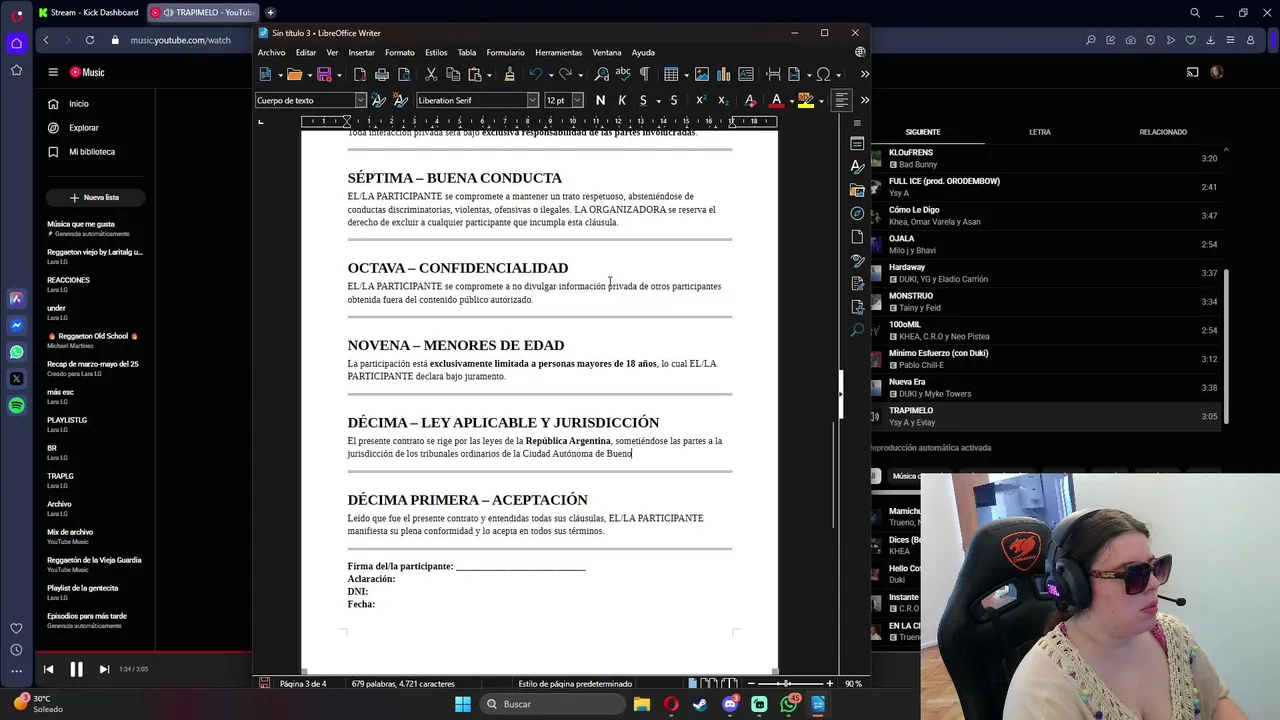Expand the highlight color dropdown arrow
The width and height of the screenshot is (1280, 720).
pyautogui.click(x=820, y=100)
